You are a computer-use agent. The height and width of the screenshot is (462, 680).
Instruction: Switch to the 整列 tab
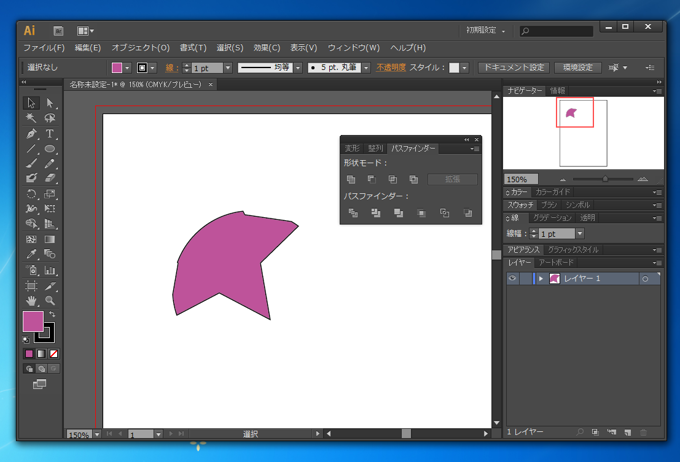point(375,148)
